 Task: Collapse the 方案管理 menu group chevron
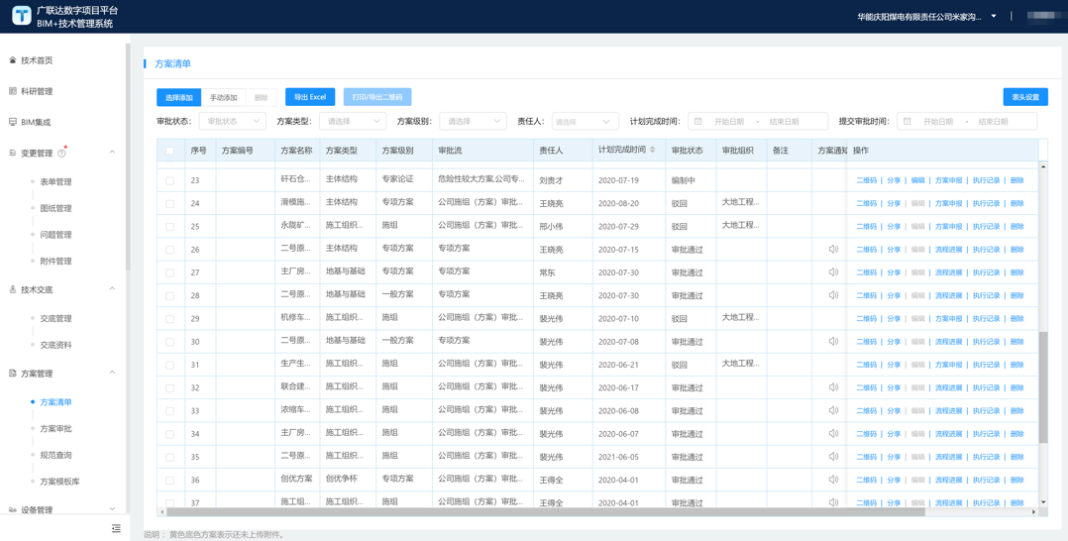pyautogui.click(x=112, y=373)
